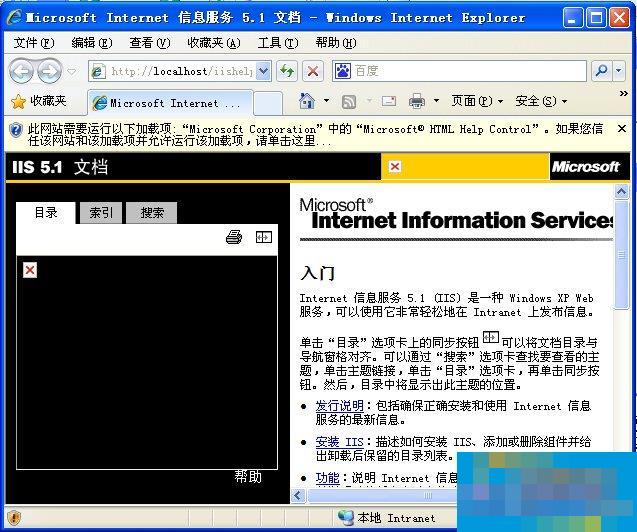
Task: Click the RSS feeds icon
Action: (x=349, y=102)
